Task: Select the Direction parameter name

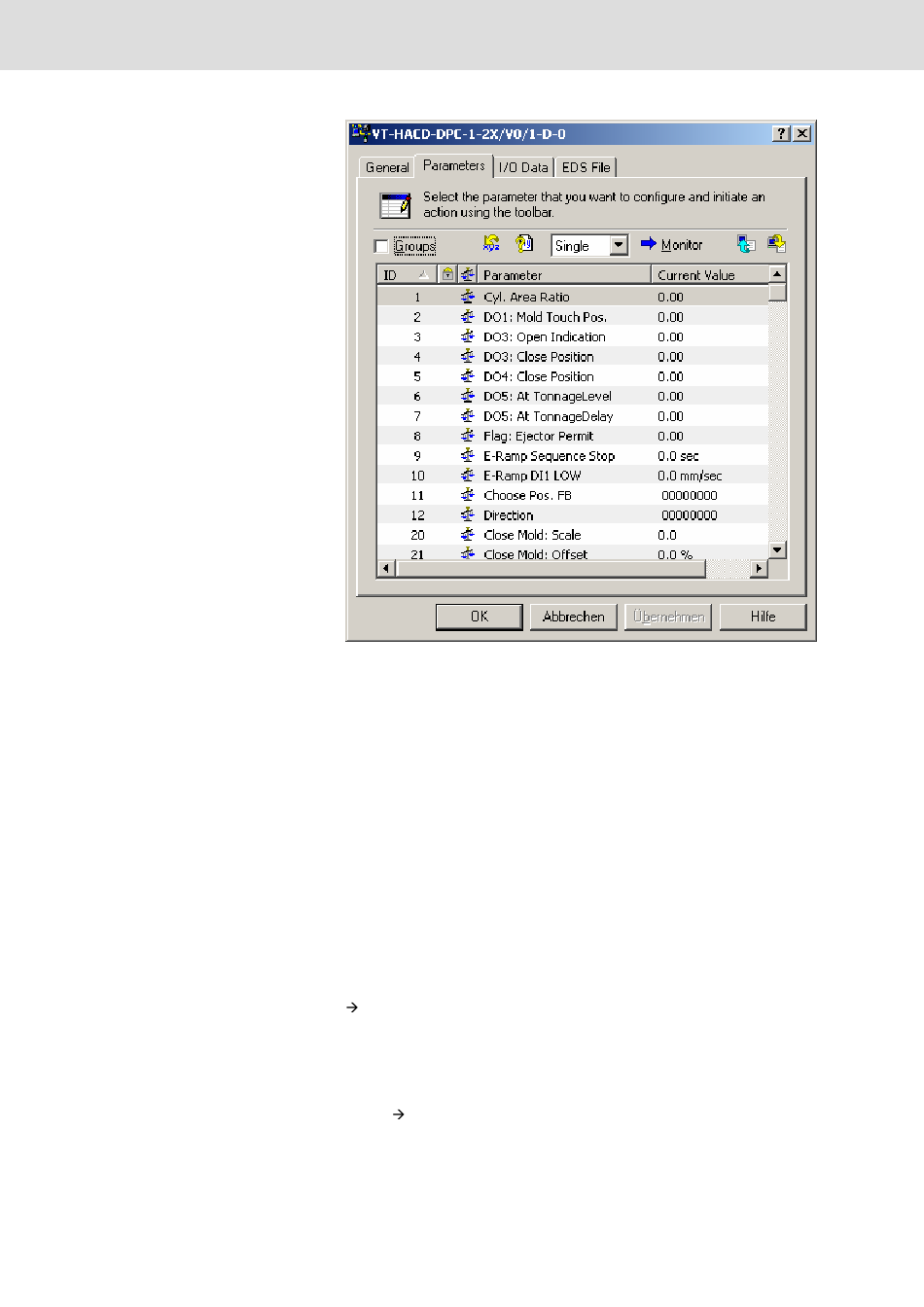Action: tap(509, 515)
